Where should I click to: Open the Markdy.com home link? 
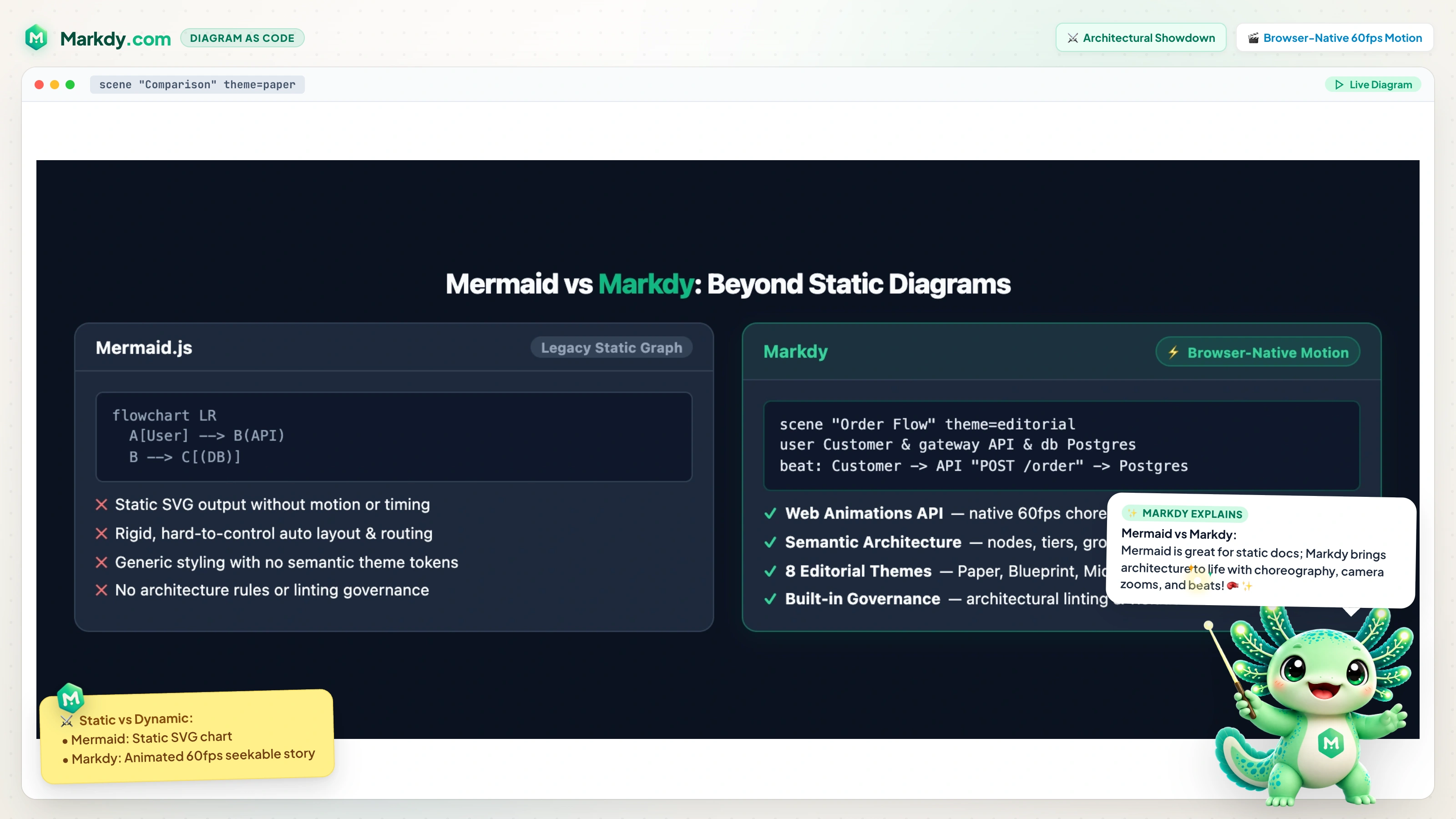click(x=115, y=38)
